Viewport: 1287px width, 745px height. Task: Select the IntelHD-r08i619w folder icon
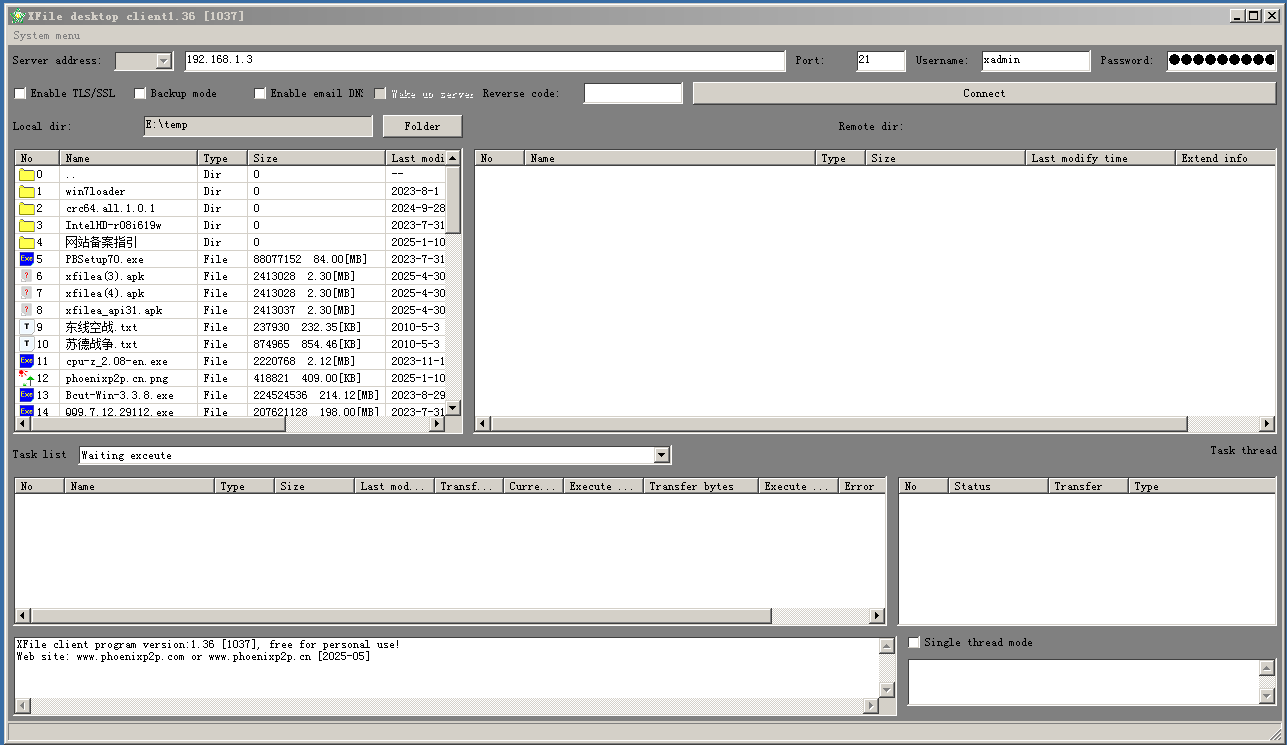pos(26,226)
